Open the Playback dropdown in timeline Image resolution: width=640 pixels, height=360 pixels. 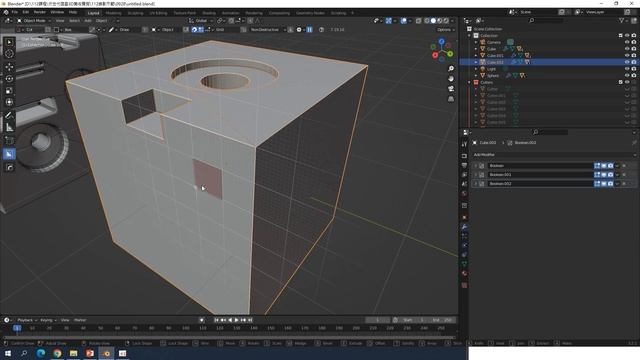(27, 320)
